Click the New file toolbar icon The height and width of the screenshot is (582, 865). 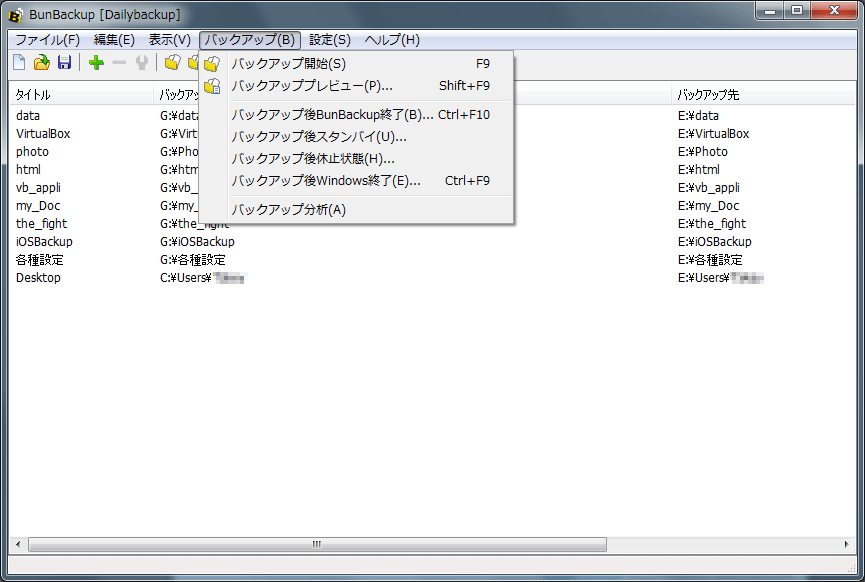[x=19, y=63]
